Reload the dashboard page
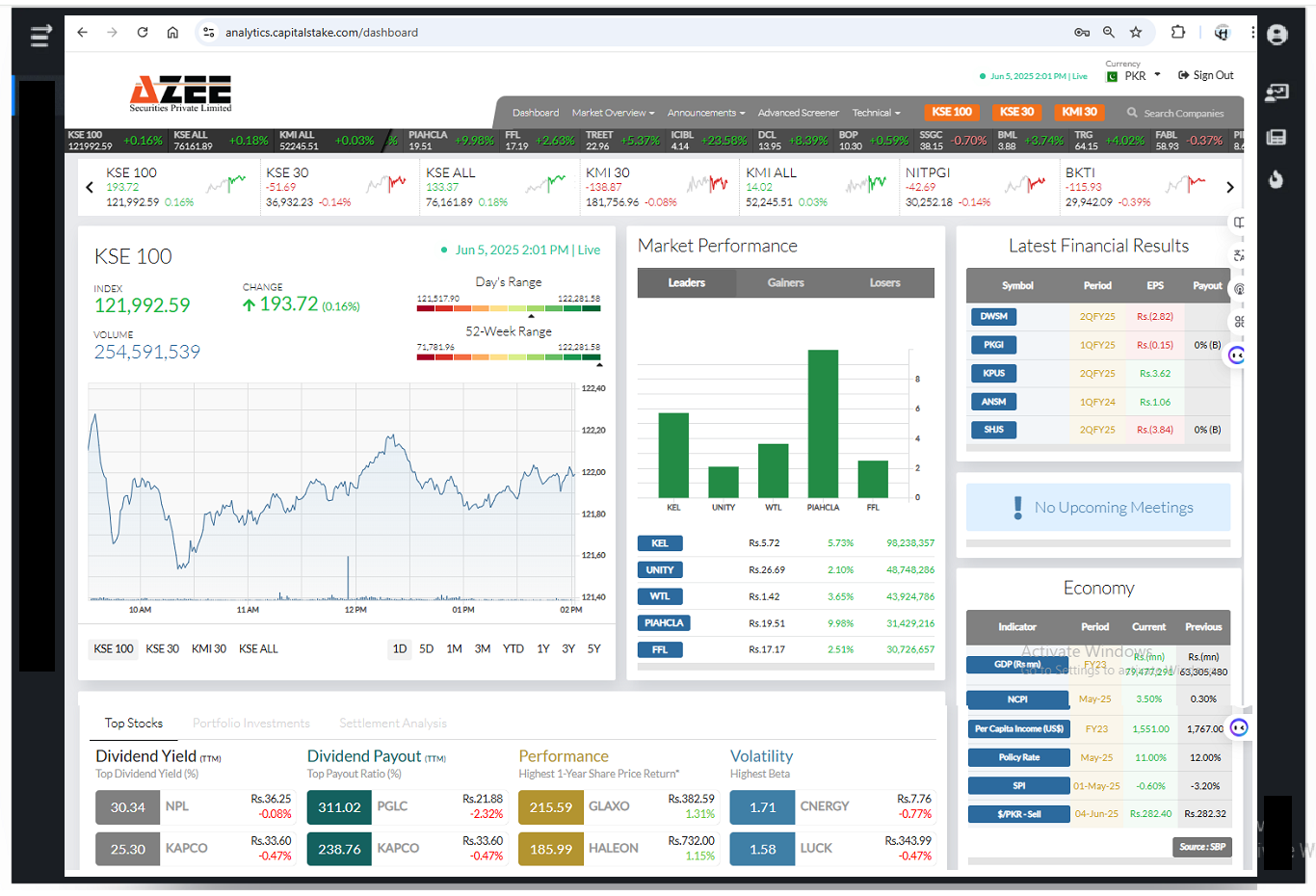1316x896 pixels. click(x=143, y=33)
